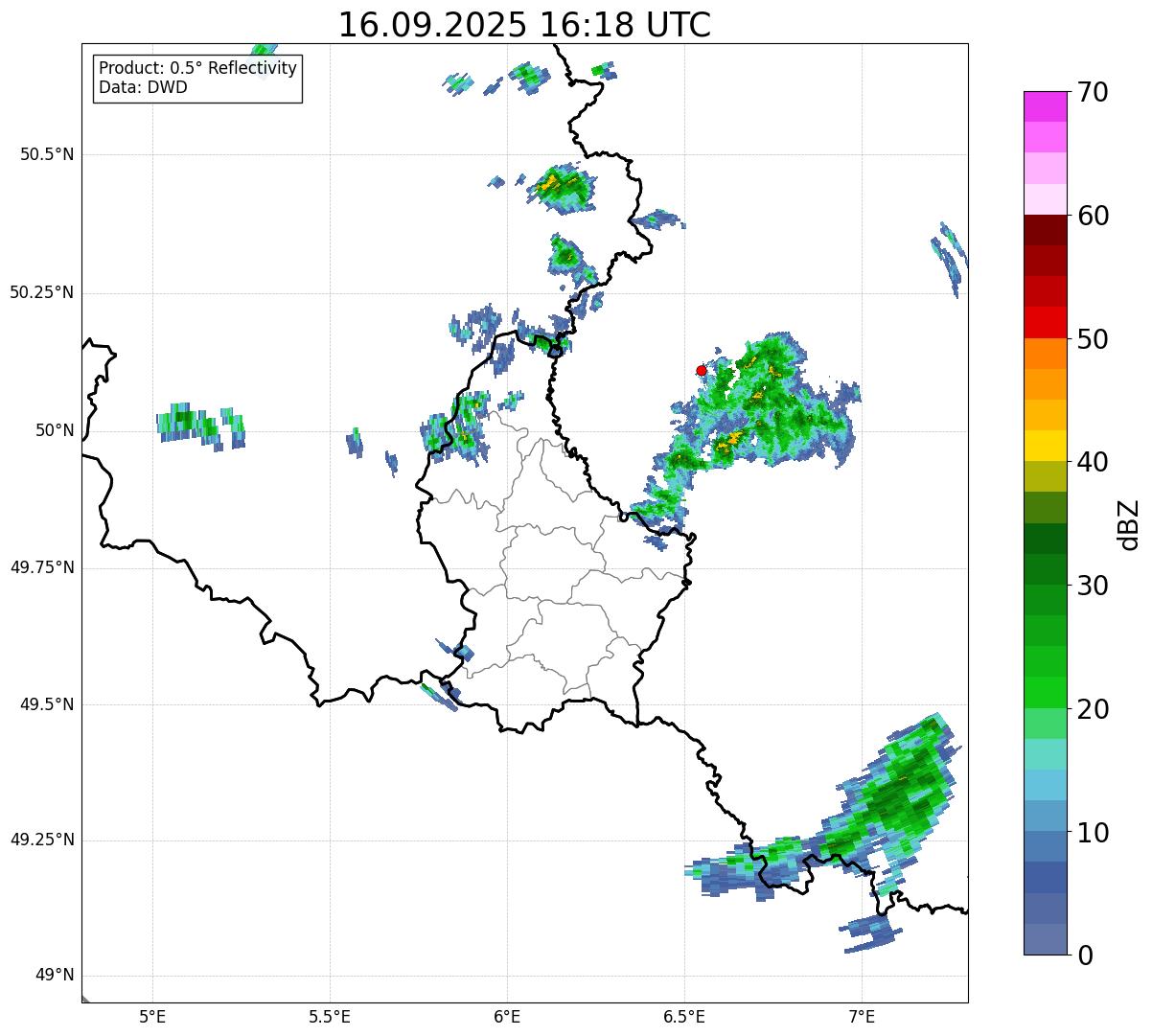Screen dimensions: 1152x1036
Task: Click the 49.75°N latitude tick label
Action: pyautogui.click(x=41, y=567)
